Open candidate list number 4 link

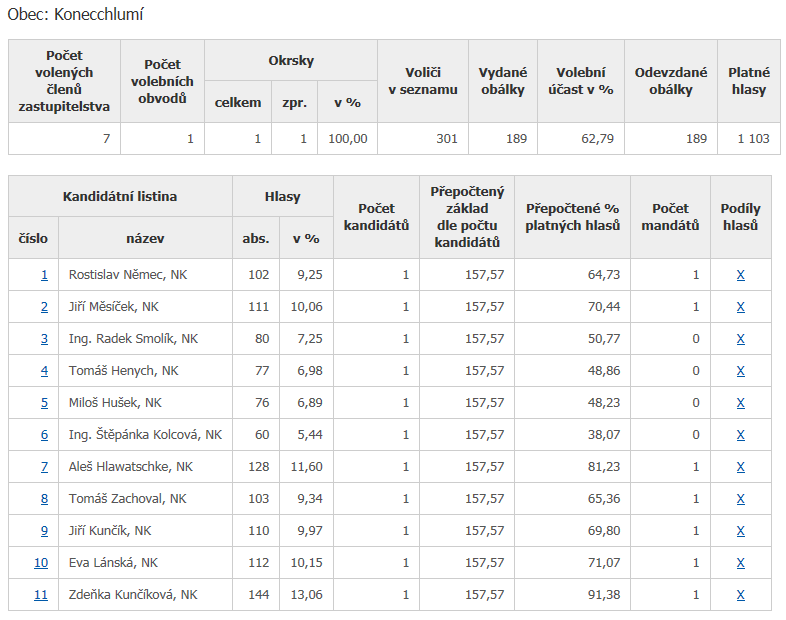[x=44, y=371]
